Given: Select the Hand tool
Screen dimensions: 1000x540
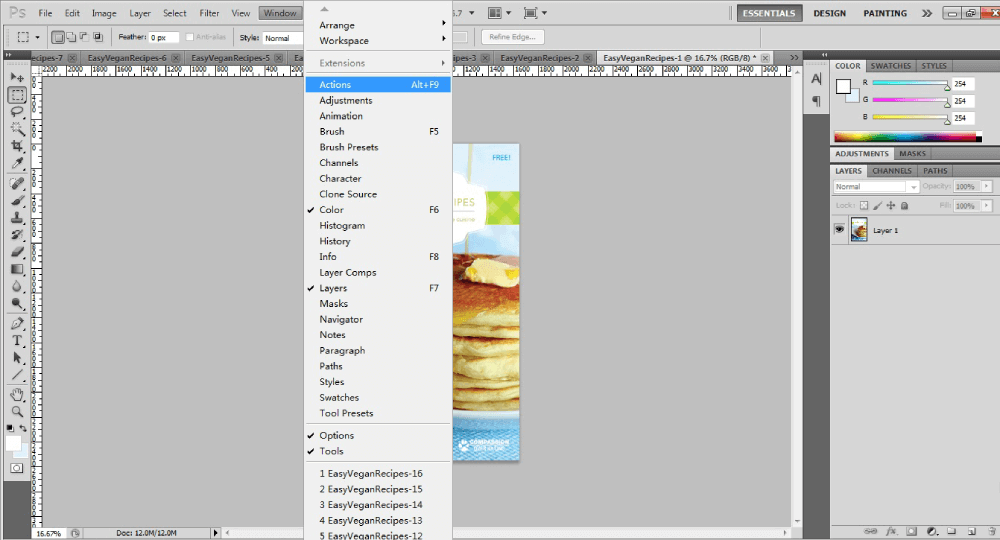Looking at the screenshot, I should [x=17, y=394].
